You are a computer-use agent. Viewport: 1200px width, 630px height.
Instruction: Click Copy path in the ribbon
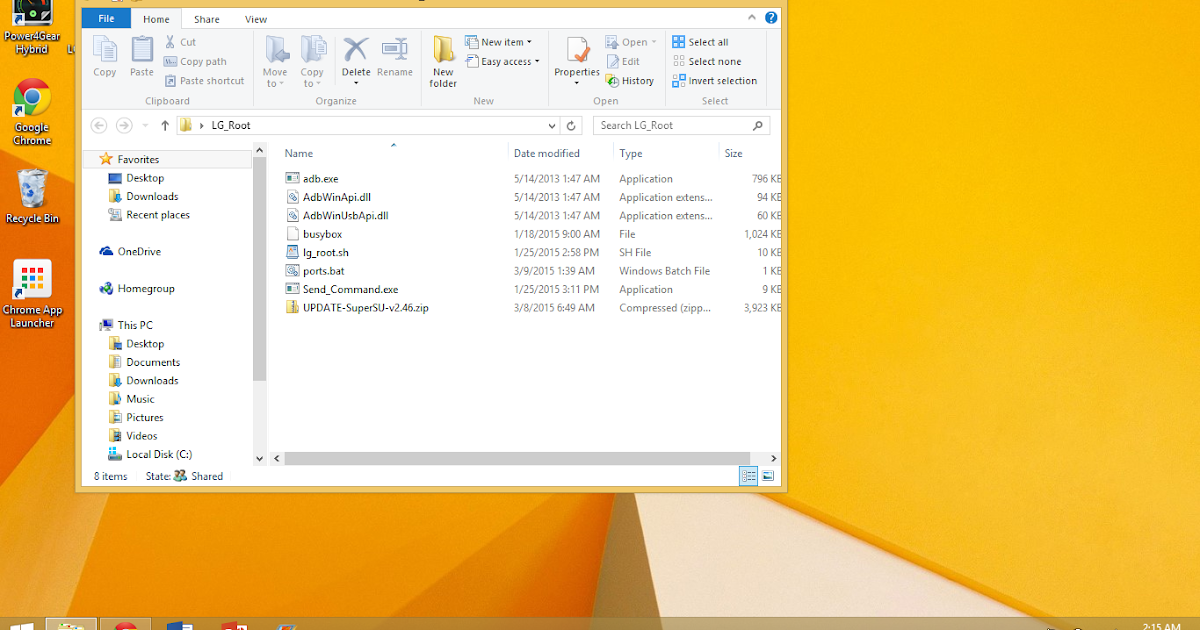click(195, 61)
